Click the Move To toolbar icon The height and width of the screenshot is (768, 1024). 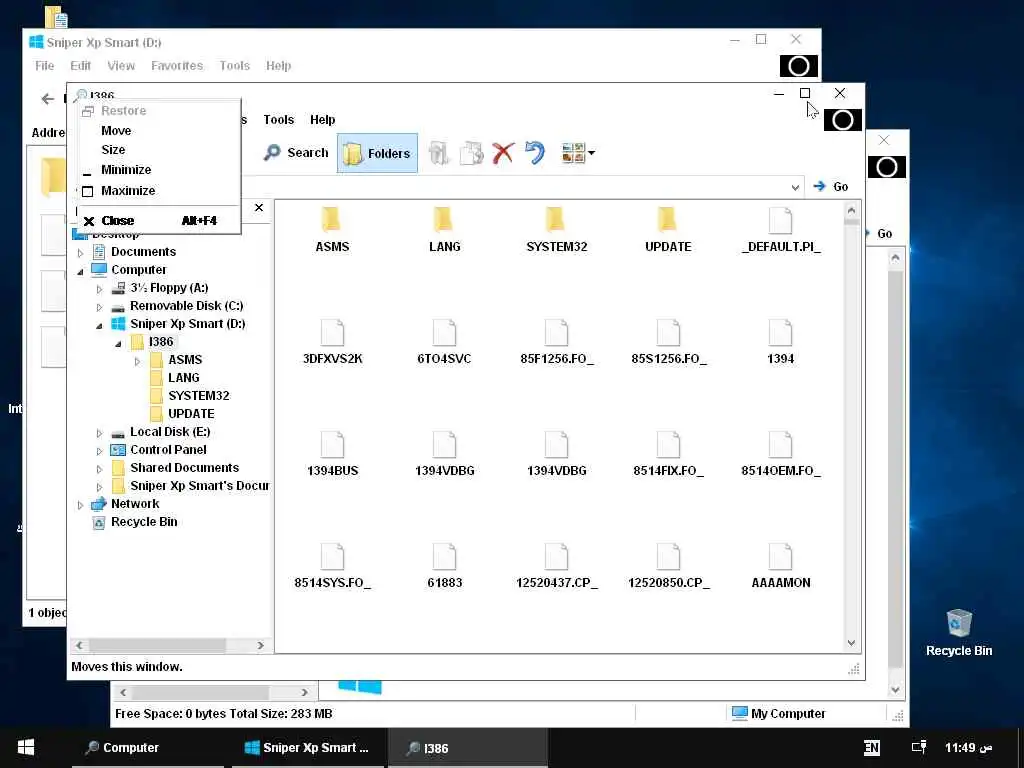439,153
